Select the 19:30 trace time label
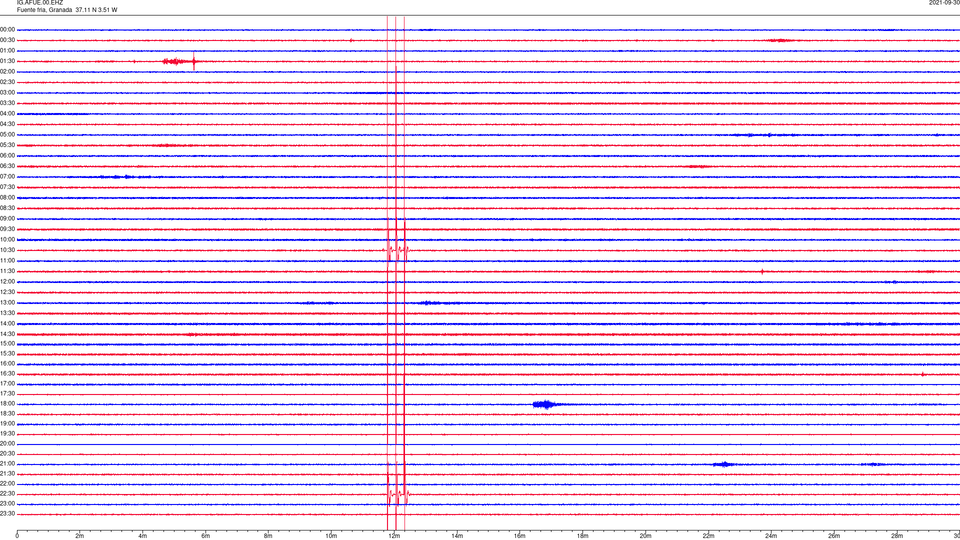Image resolution: width=960 pixels, height=540 pixels. [x=7, y=433]
